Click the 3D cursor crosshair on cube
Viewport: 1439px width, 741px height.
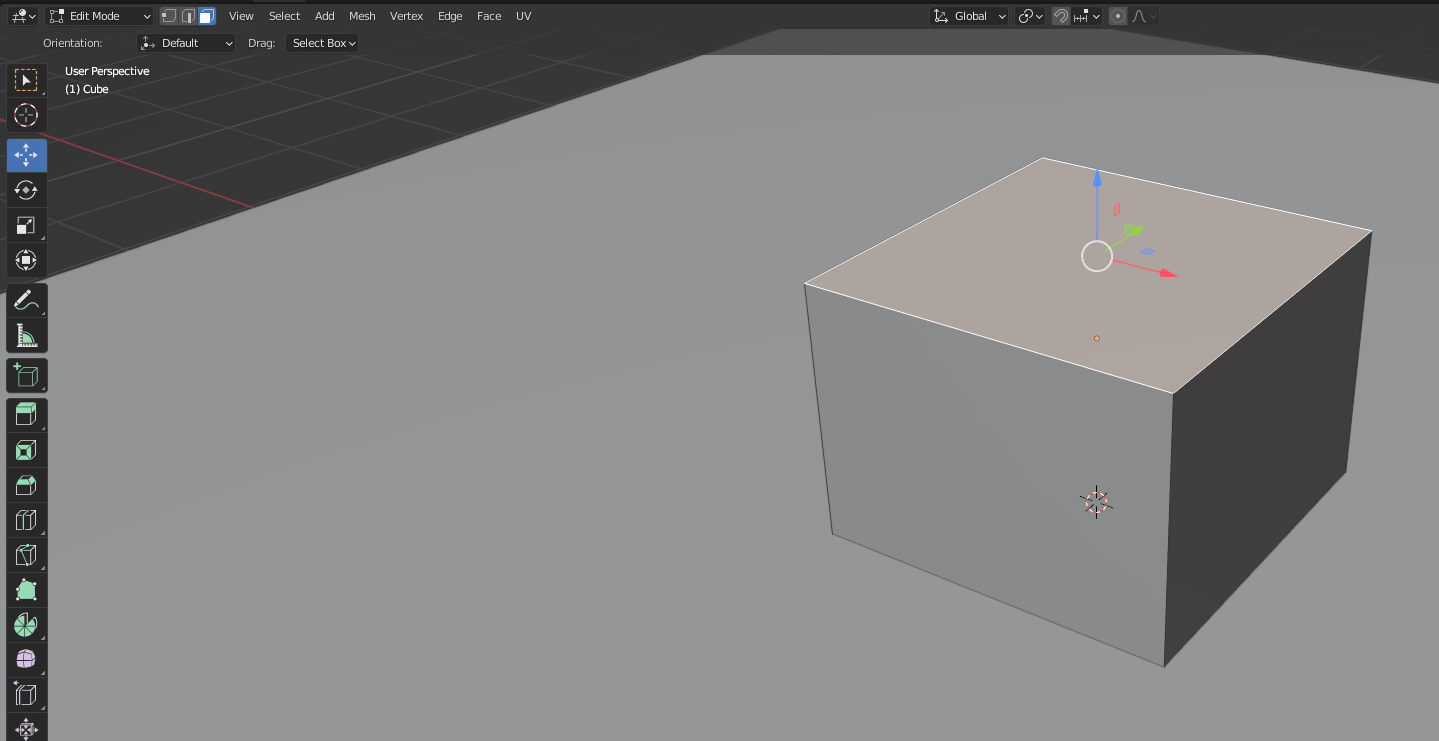[x=1096, y=502]
